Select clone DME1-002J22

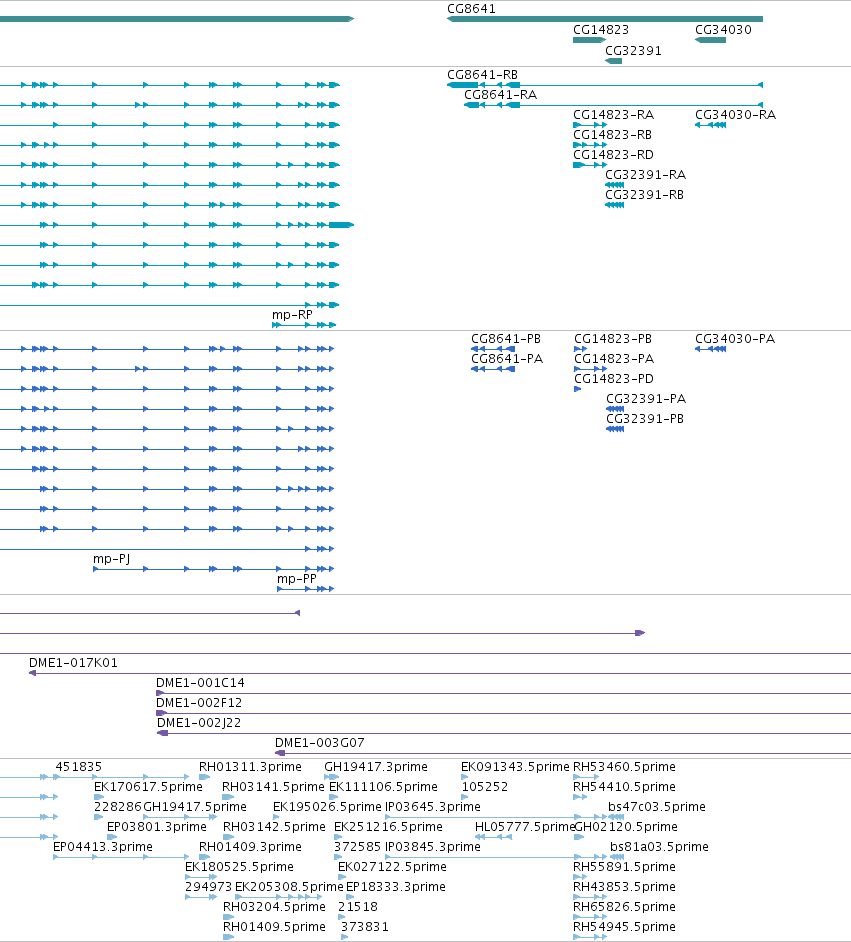pyautogui.click(x=199, y=723)
